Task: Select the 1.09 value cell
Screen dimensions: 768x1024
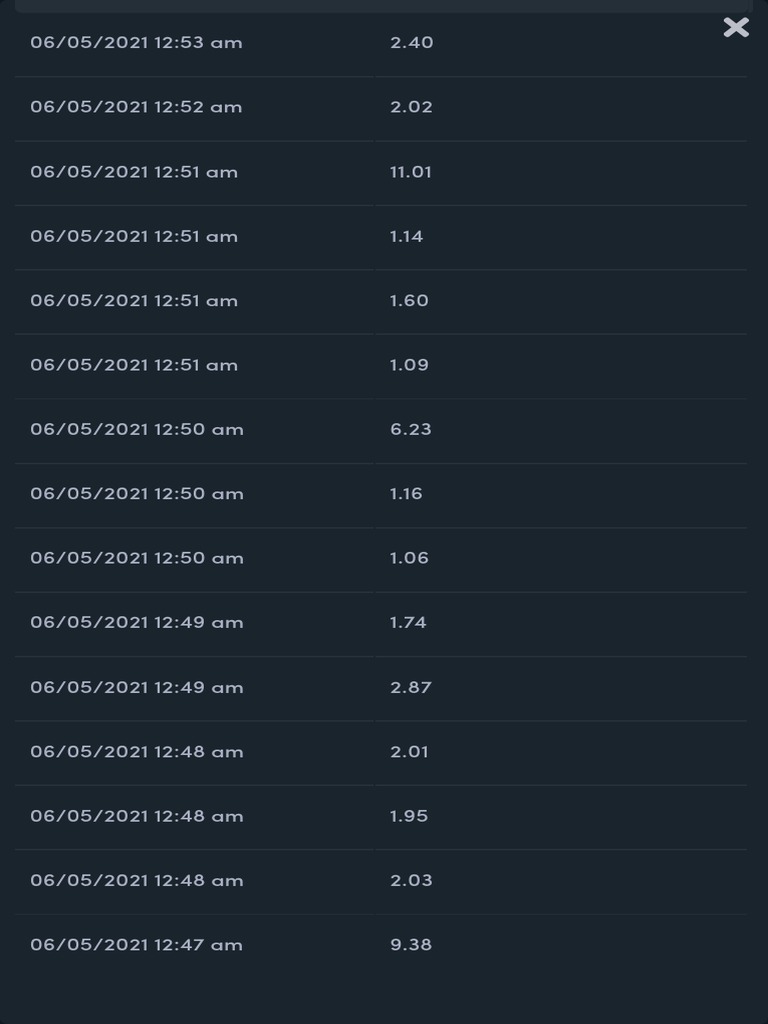Action: pyautogui.click(x=409, y=365)
